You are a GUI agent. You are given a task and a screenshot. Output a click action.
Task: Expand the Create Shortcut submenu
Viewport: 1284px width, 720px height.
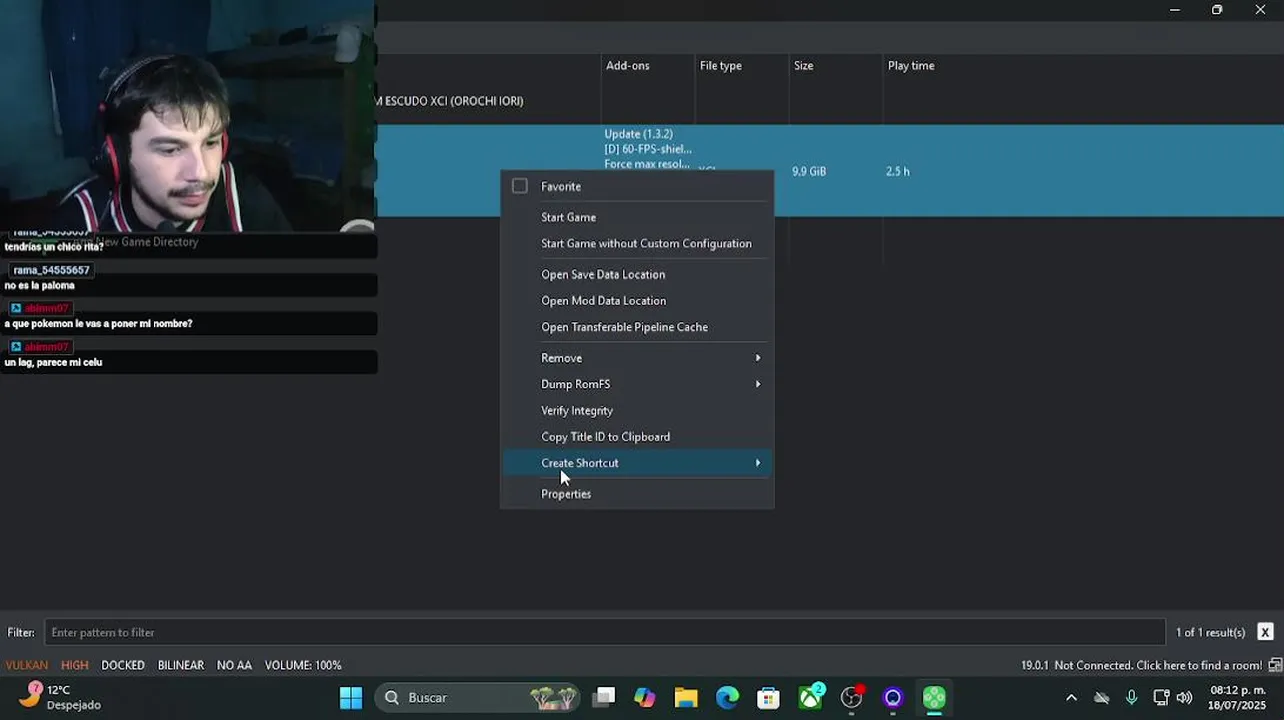(x=637, y=463)
